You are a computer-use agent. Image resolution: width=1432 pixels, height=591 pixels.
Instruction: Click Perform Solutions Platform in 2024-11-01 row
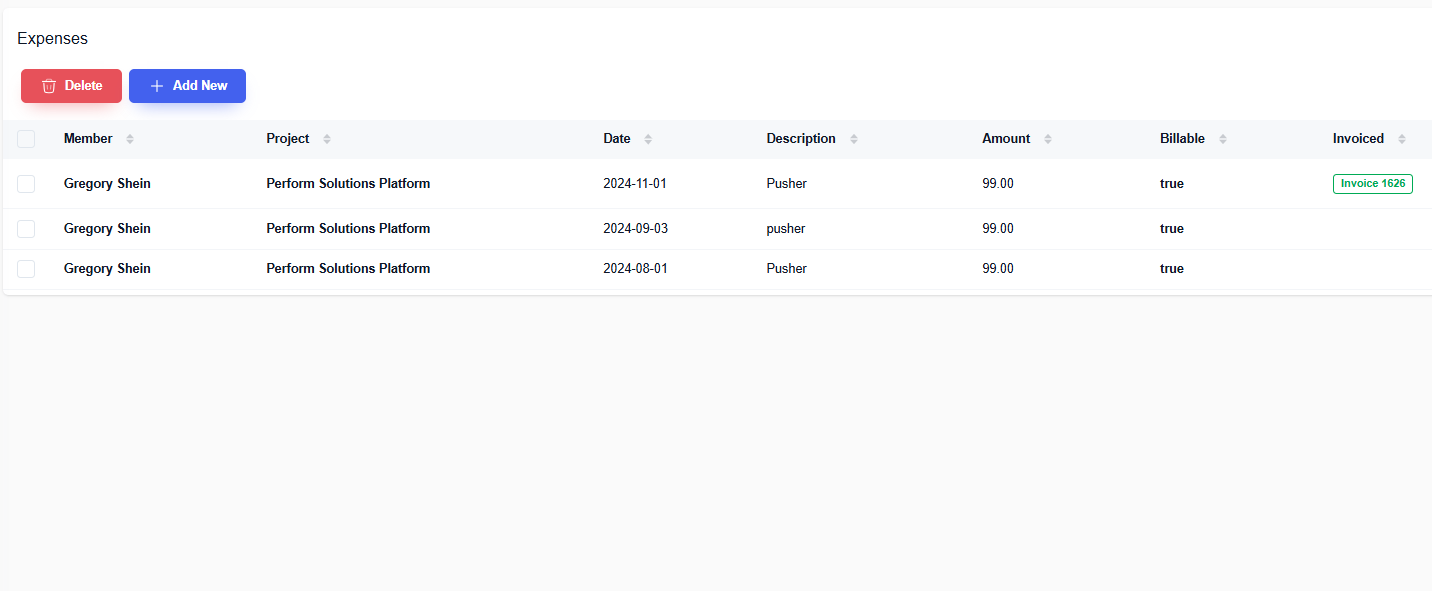click(x=348, y=184)
